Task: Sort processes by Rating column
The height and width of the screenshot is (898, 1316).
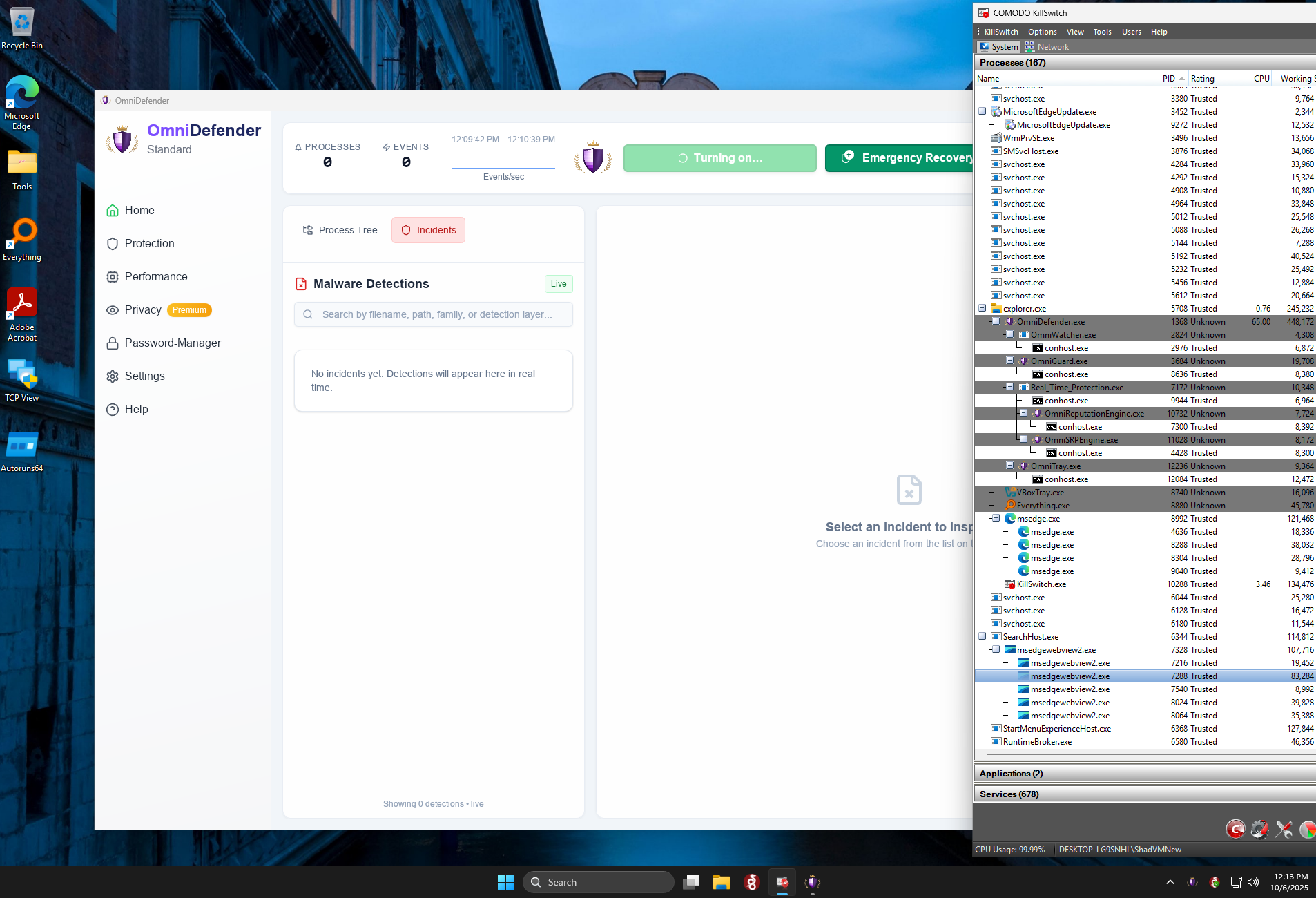Action: (x=1215, y=79)
